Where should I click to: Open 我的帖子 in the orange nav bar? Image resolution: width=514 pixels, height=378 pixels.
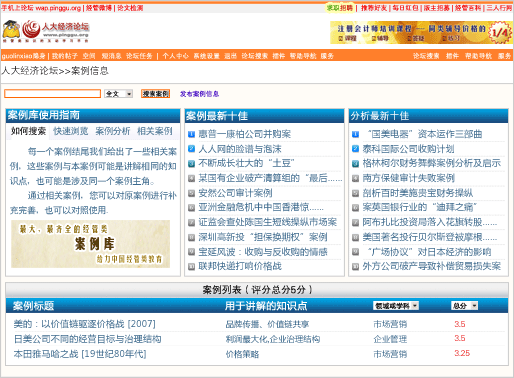(65, 56)
